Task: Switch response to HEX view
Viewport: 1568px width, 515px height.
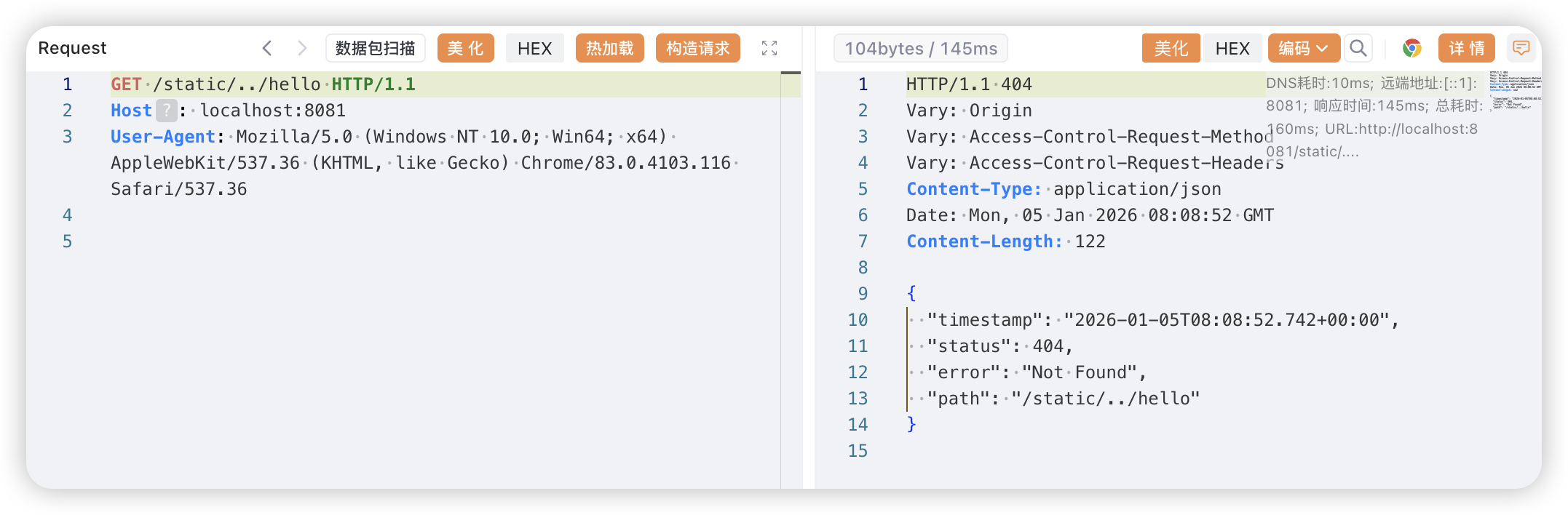Action: 1232,48
